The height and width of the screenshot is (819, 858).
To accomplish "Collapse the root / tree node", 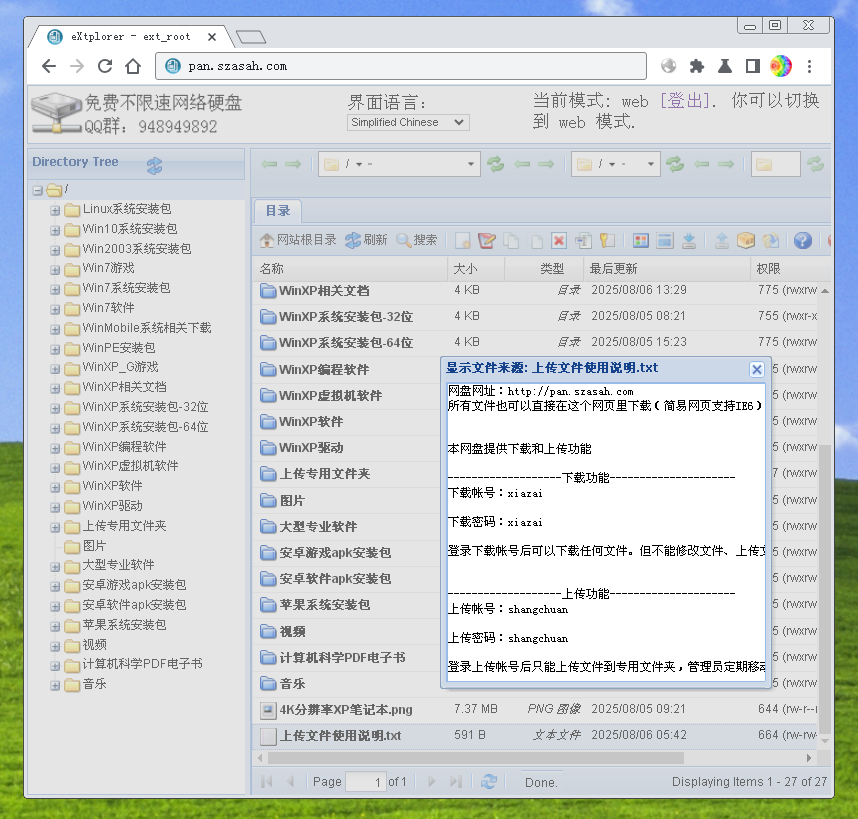I will pyautogui.click(x=38, y=191).
